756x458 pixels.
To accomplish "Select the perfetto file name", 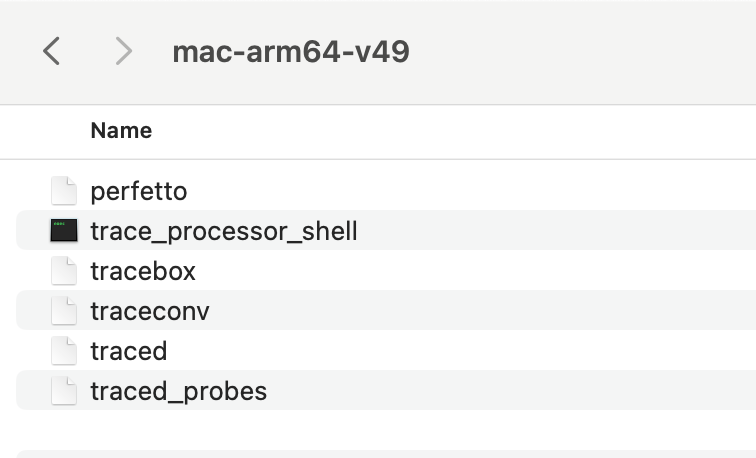I will [139, 190].
